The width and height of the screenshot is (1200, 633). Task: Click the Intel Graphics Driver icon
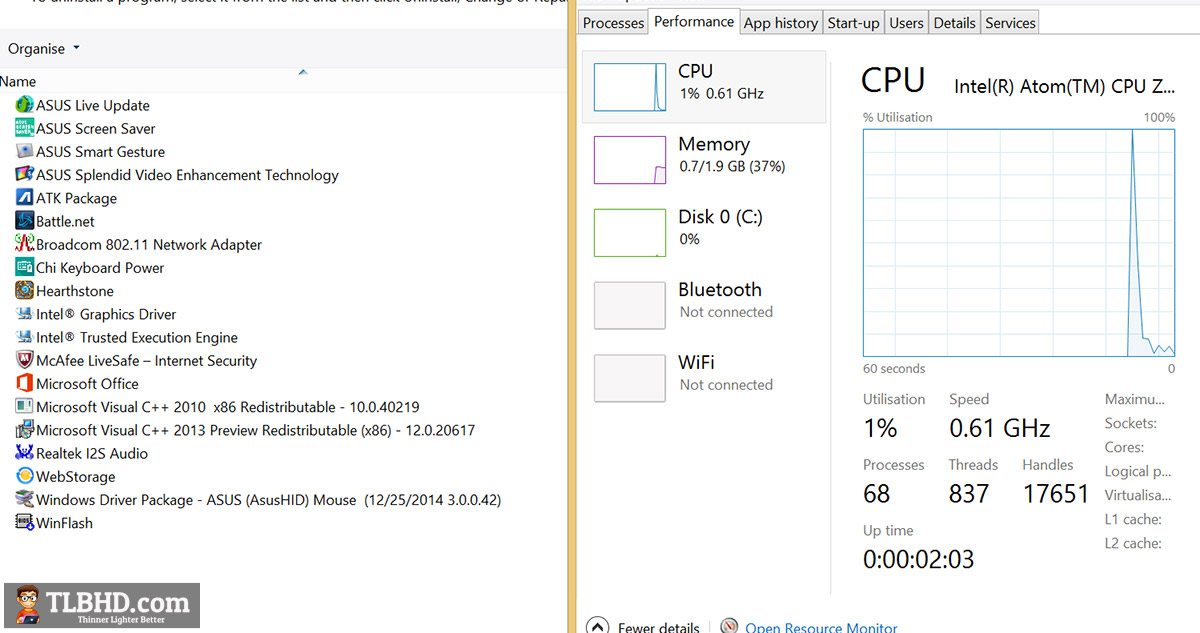[25, 314]
